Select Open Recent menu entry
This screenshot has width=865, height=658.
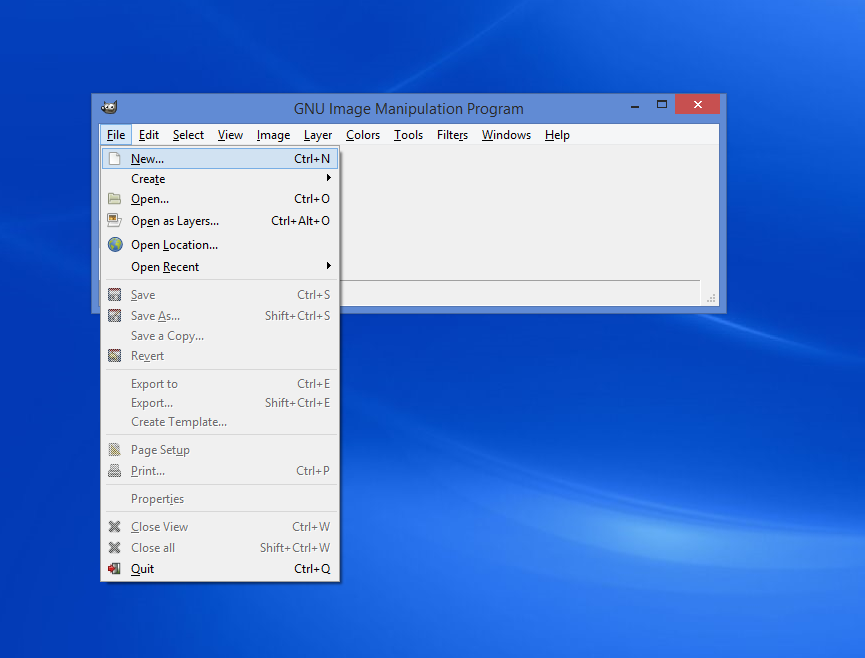[220, 266]
